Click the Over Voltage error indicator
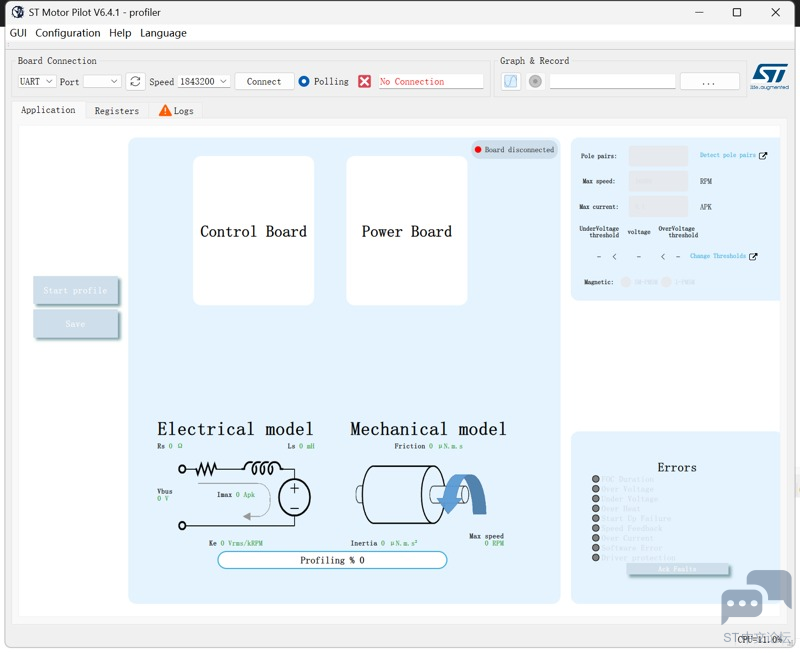This screenshot has width=800, height=653. pyautogui.click(x=595, y=489)
